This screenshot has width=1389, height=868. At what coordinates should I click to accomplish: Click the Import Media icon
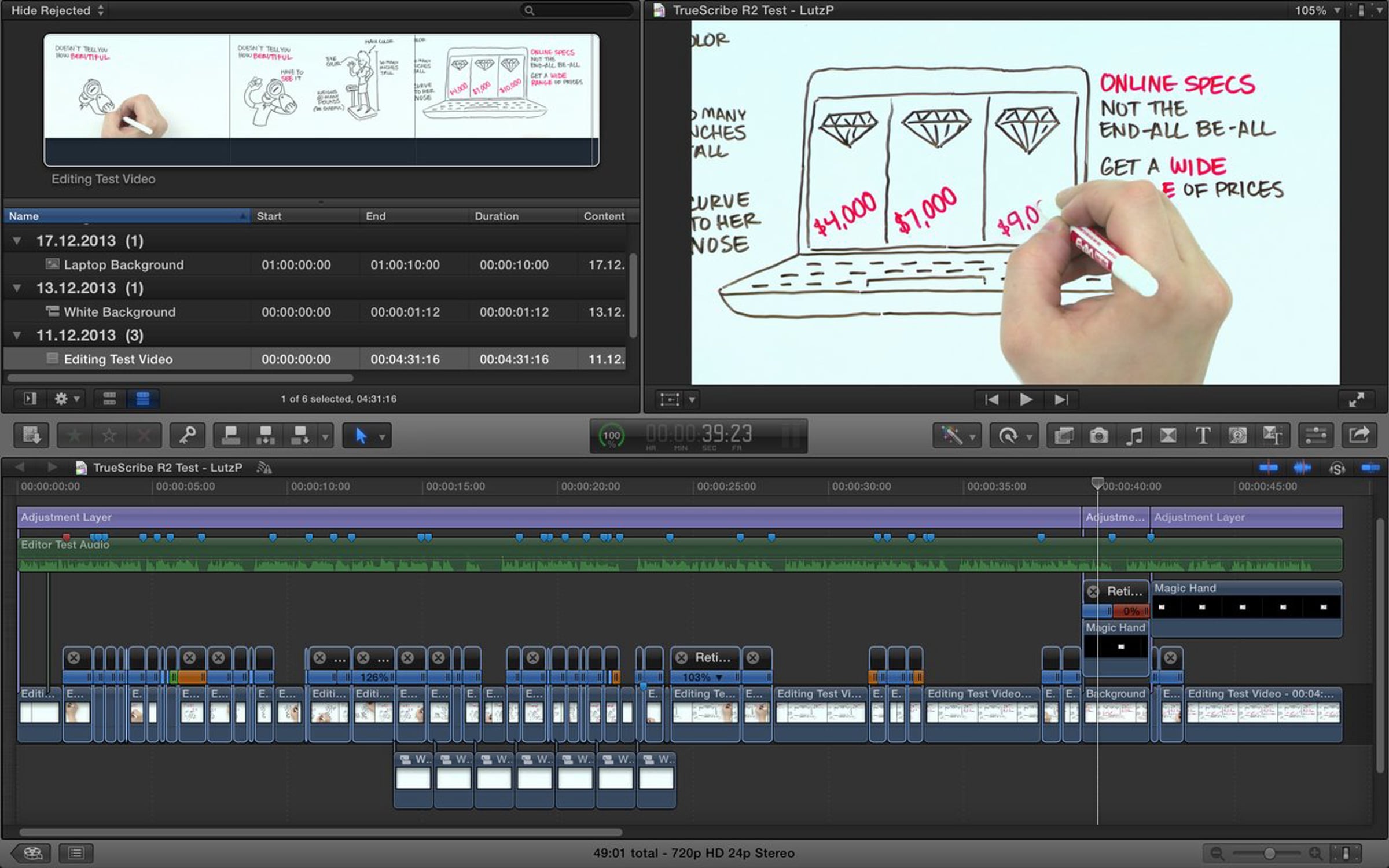pos(31,436)
